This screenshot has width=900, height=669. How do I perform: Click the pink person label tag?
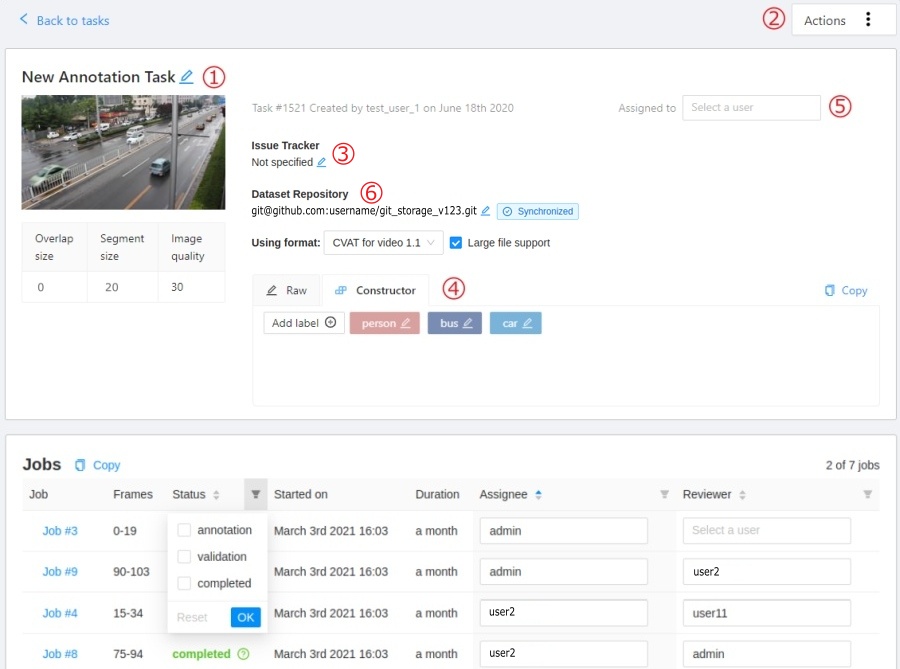(384, 323)
